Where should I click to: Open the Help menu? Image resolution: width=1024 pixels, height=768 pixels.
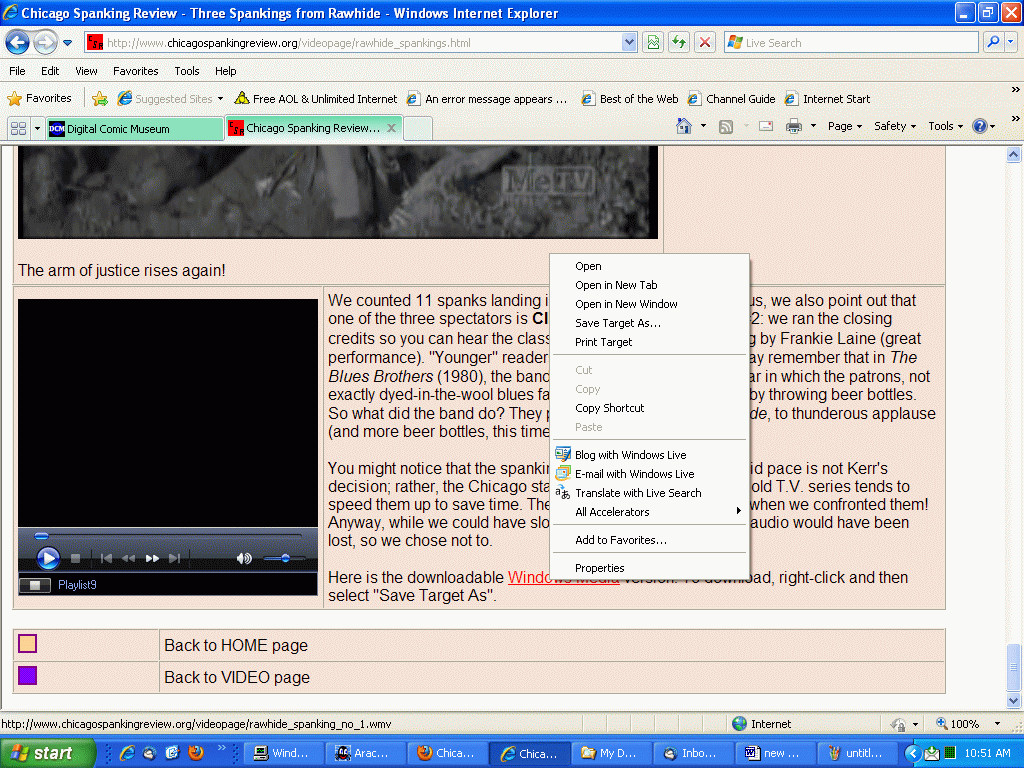tap(225, 71)
